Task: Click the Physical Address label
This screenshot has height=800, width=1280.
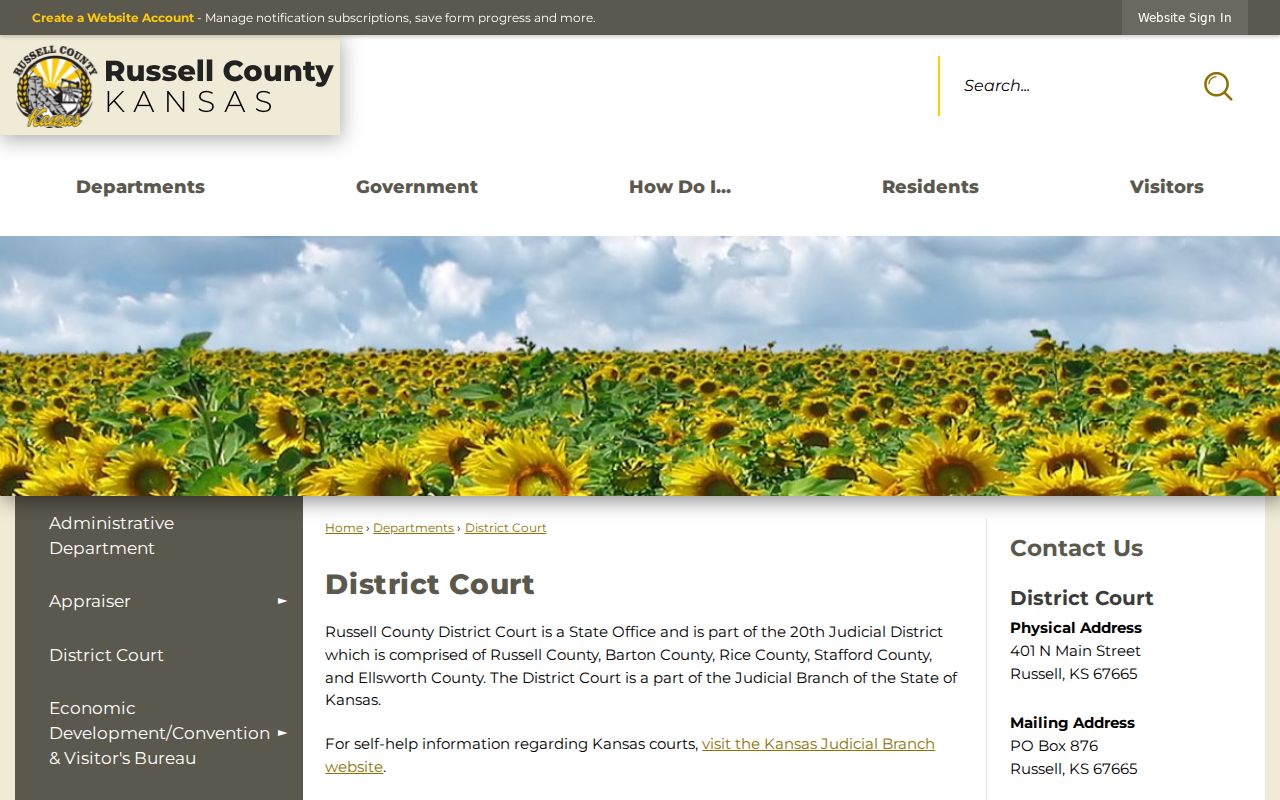Action: coord(1076,628)
